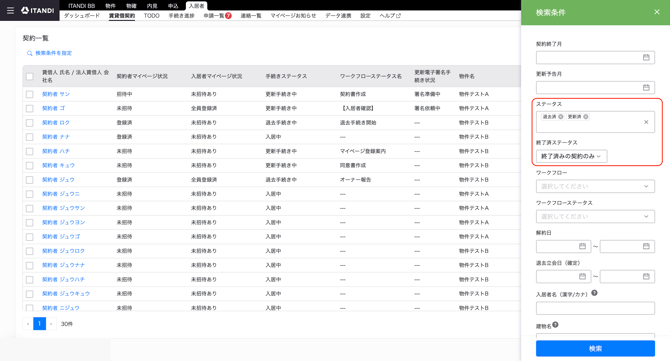Open the 検索条件を指定 search link
The image size is (670, 361).
[50, 53]
